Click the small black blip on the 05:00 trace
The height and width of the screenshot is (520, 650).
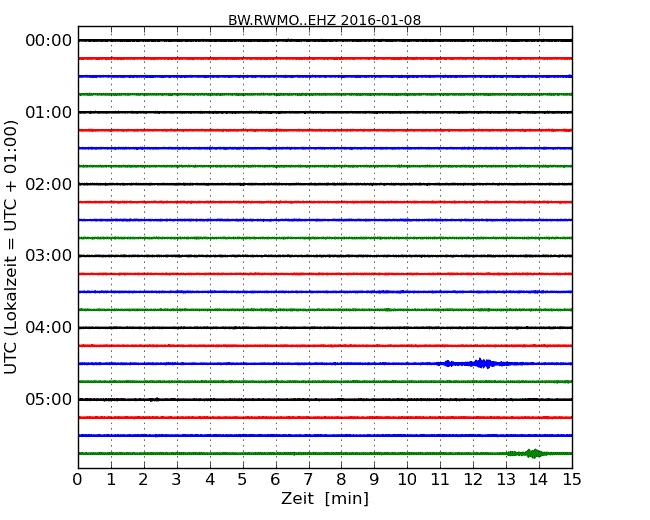(x=154, y=400)
